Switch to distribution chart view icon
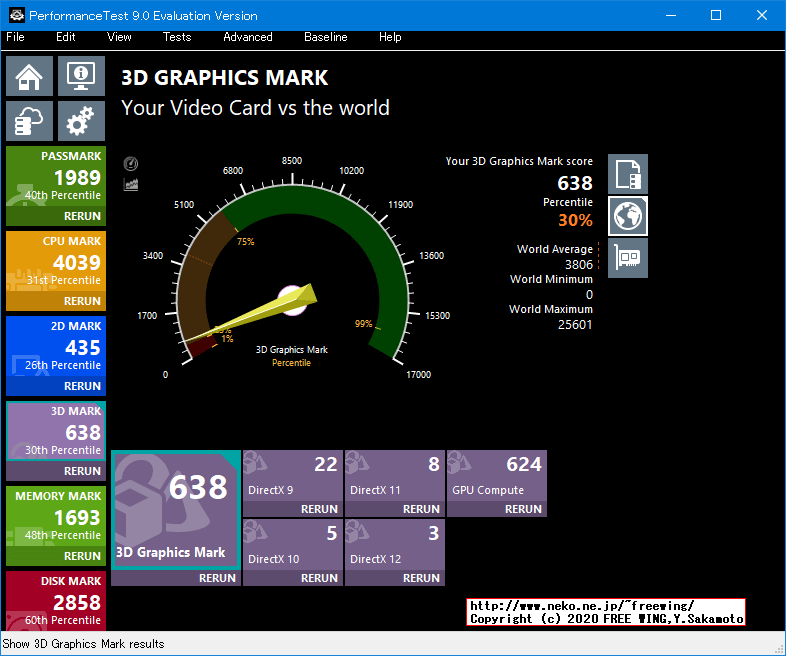The width and height of the screenshot is (786, 656). tap(131, 185)
